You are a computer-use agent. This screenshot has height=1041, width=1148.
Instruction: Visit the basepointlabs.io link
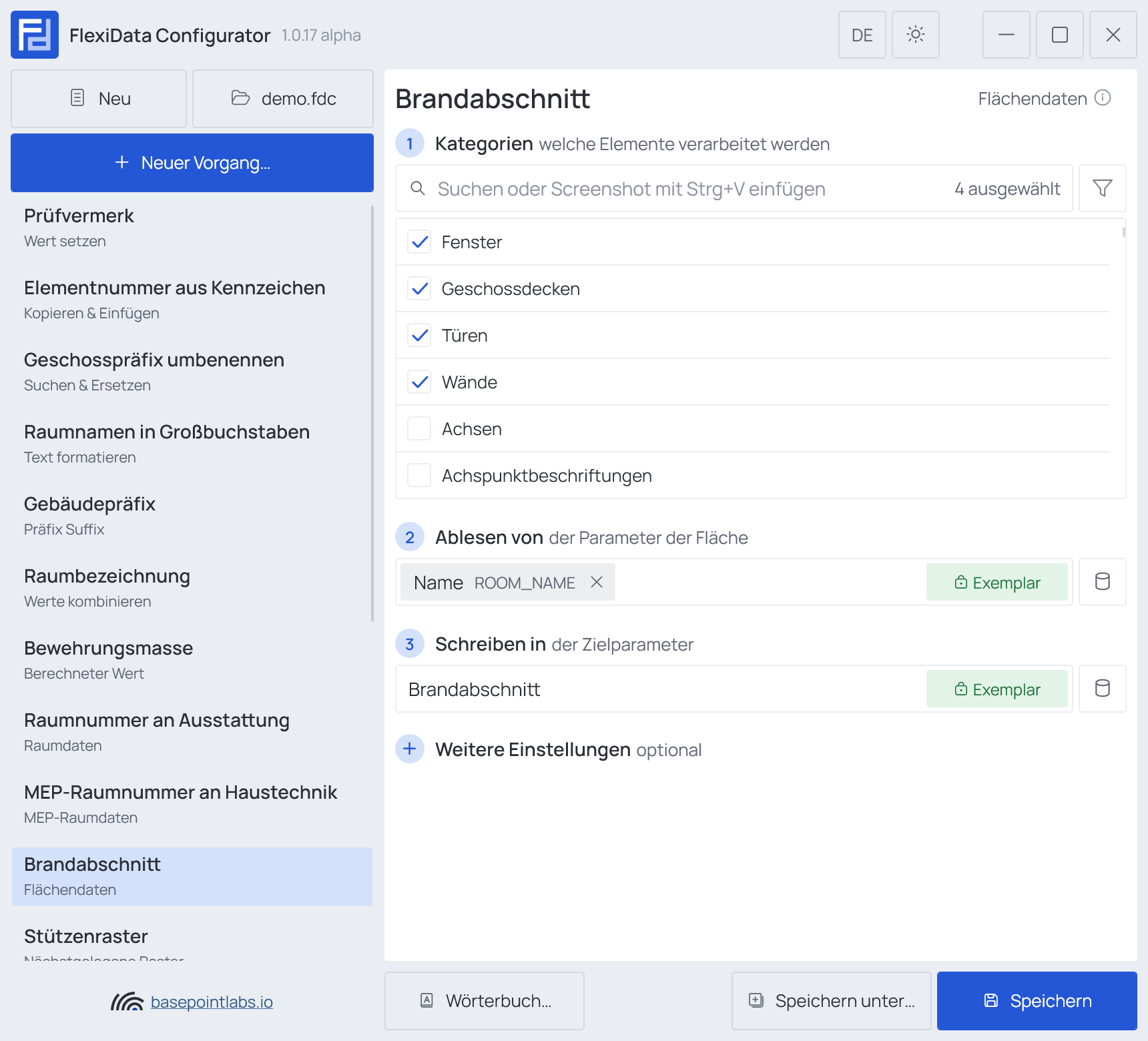[x=212, y=1002]
